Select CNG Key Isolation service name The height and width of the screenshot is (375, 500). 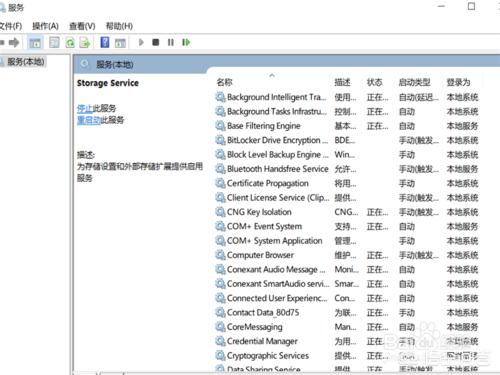click(259, 212)
